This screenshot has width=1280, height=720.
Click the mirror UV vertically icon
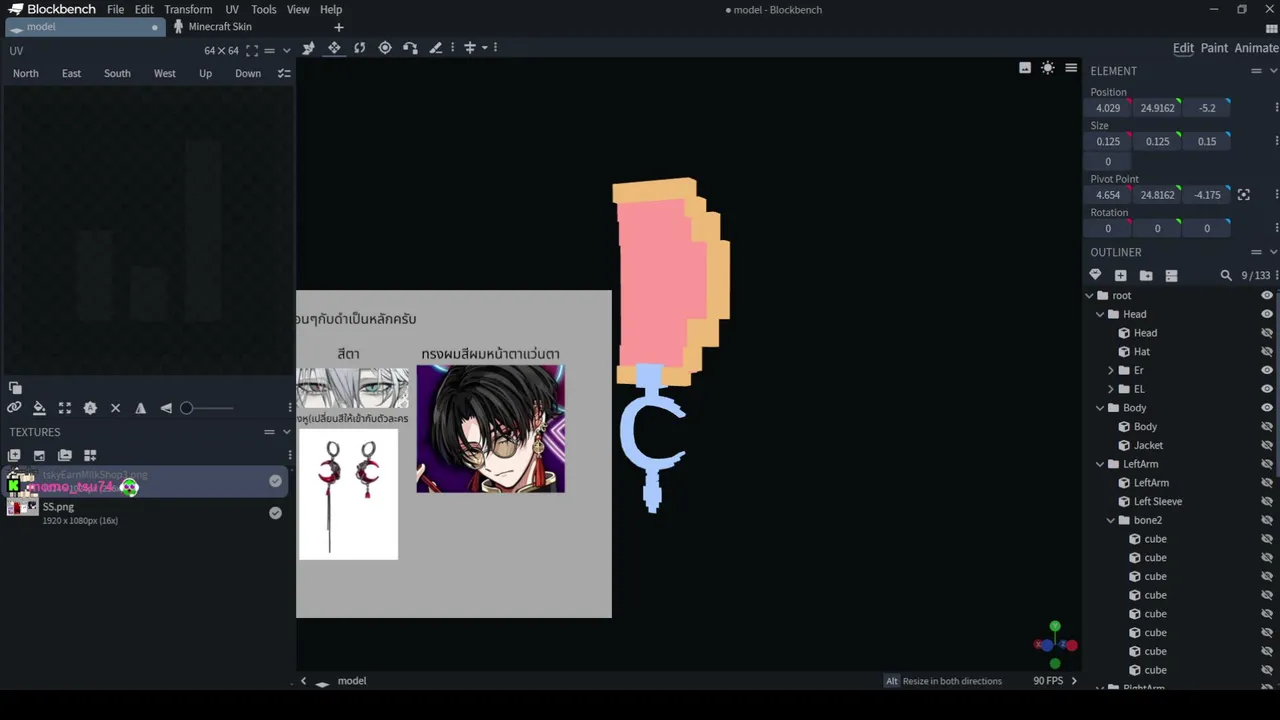(x=166, y=408)
